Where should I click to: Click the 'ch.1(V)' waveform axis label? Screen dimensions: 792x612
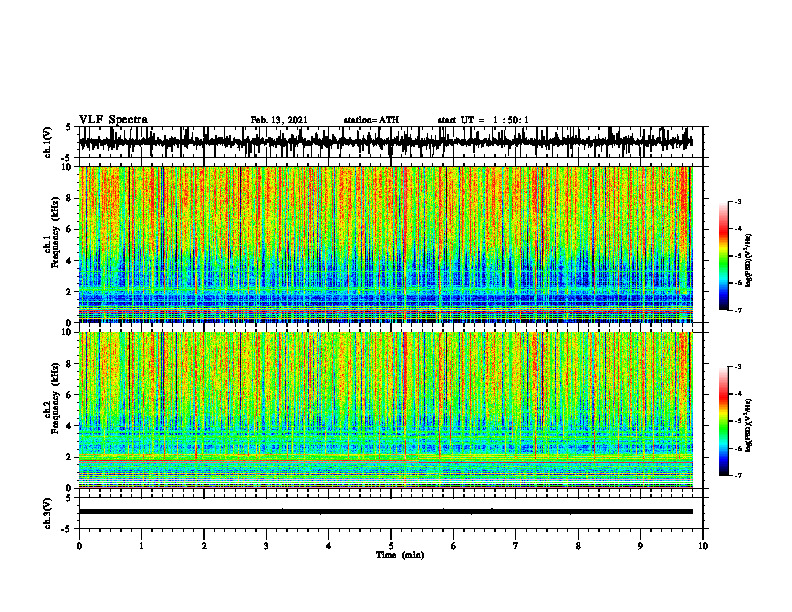click(x=48, y=142)
